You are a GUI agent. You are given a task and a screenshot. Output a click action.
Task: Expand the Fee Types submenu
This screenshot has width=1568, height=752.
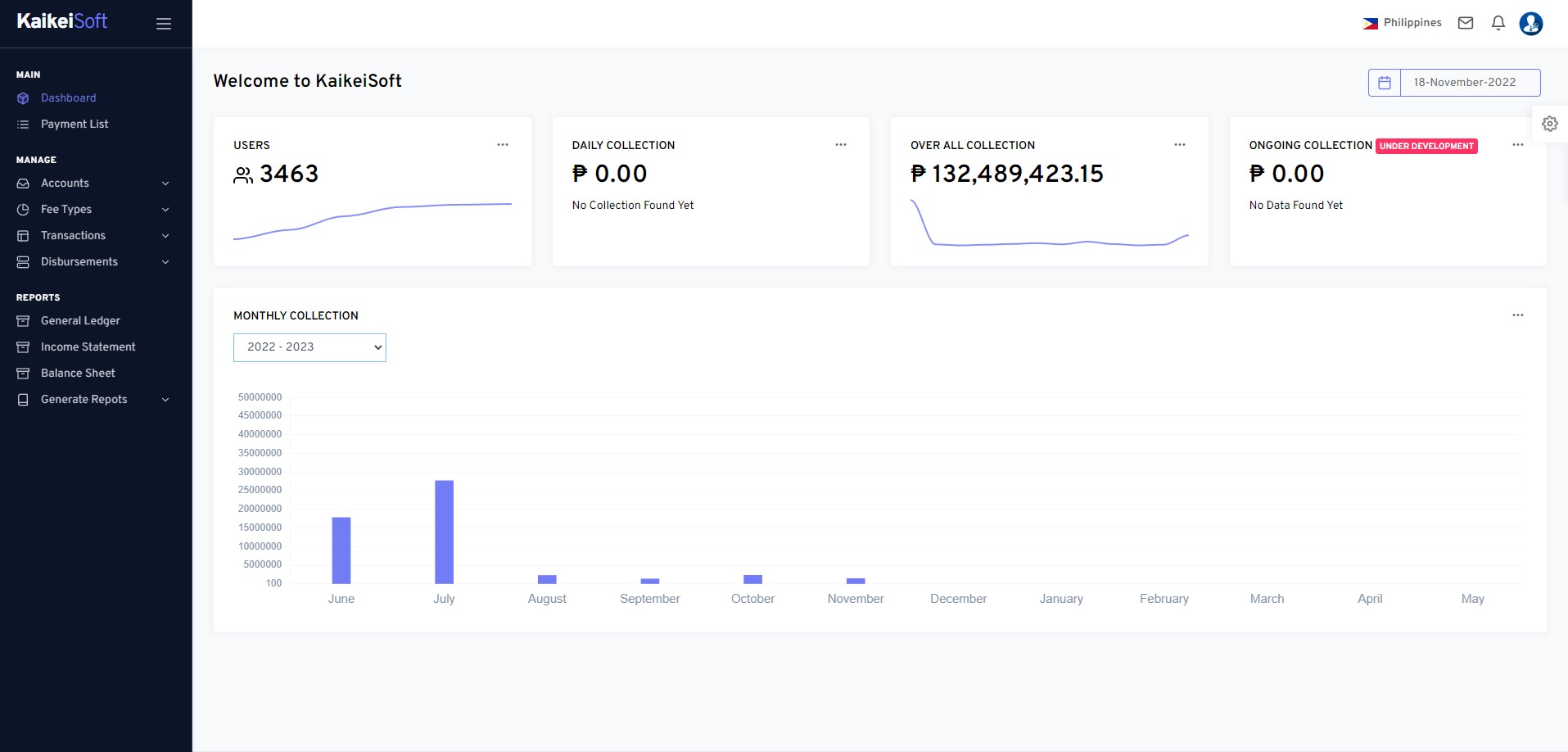tap(96, 210)
